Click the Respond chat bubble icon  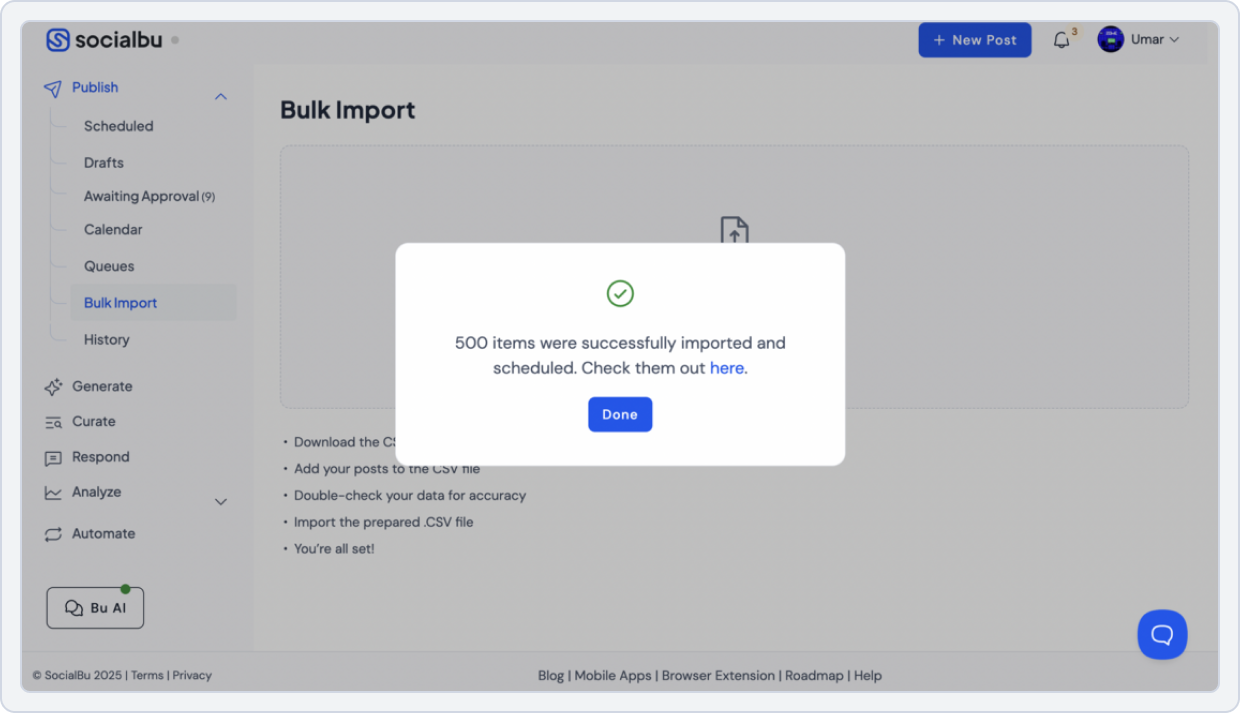52,457
